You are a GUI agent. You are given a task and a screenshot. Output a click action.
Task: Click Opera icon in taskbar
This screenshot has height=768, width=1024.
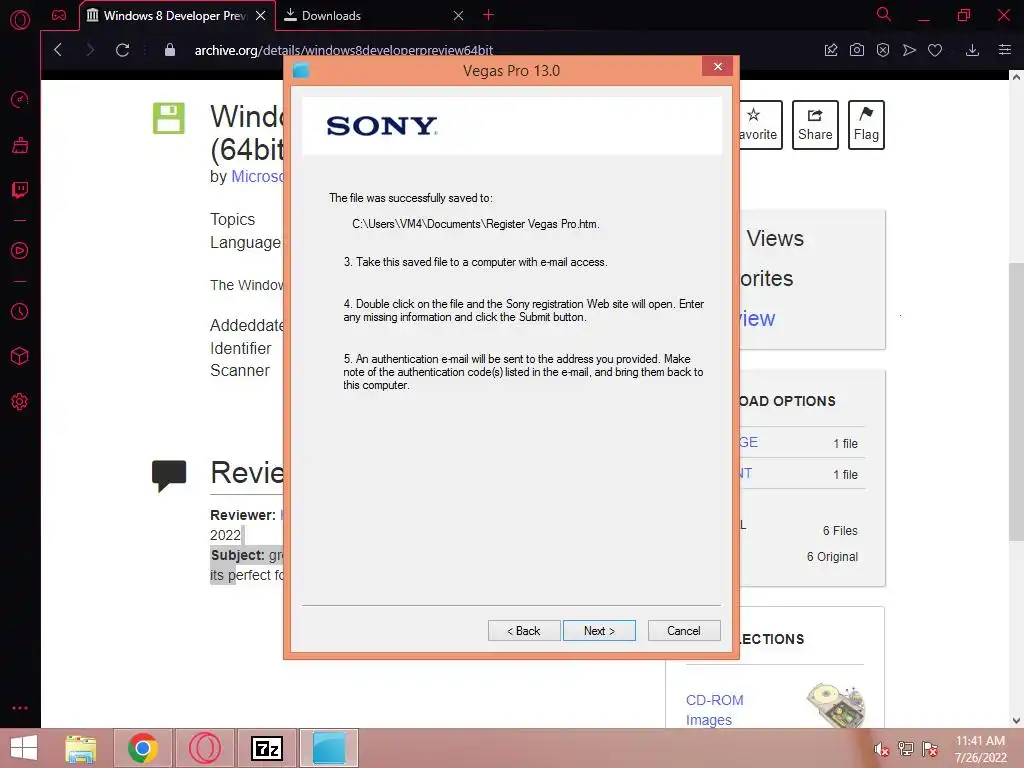point(205,748)
